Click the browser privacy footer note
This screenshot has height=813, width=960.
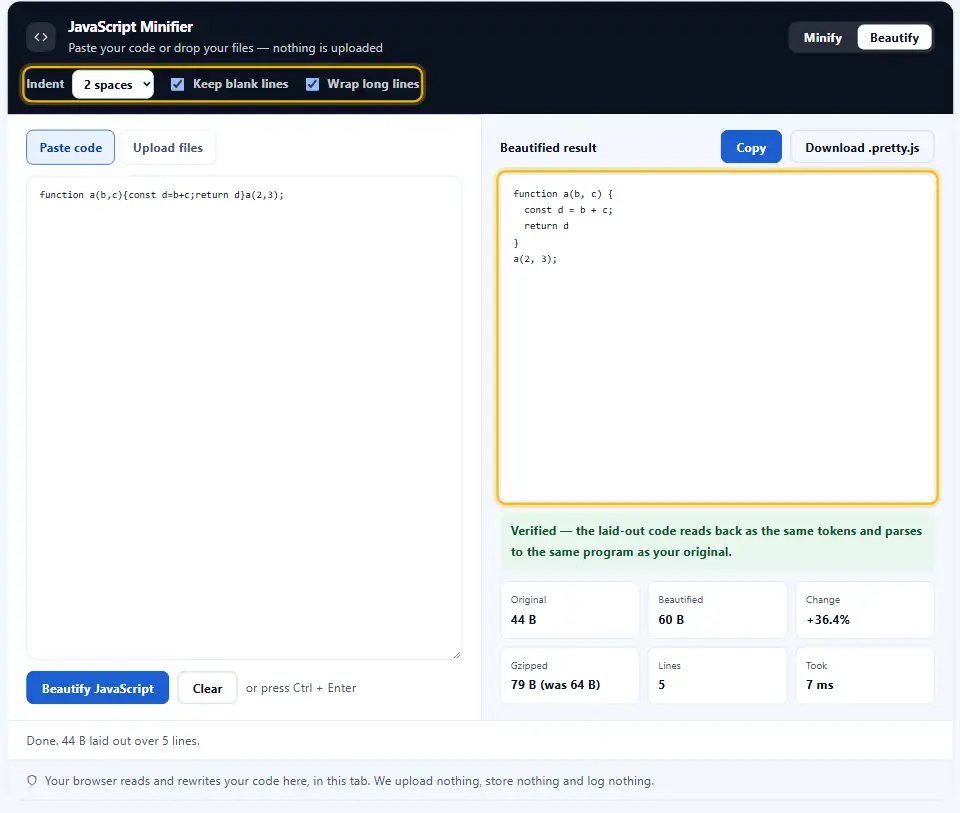coord(349,781)
